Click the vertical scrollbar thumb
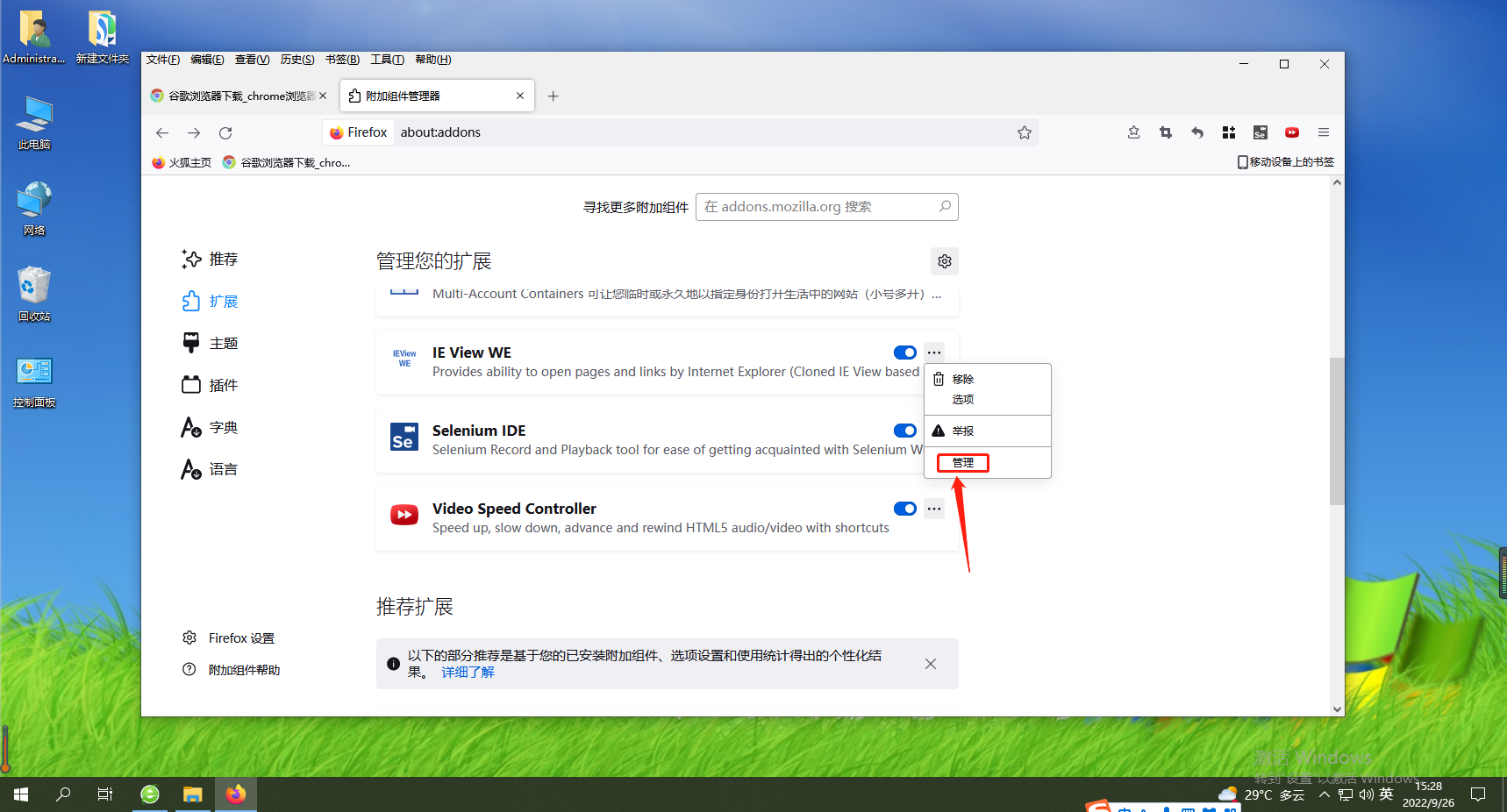This screenshot has width=1507, height=812. coord(1337,431)
